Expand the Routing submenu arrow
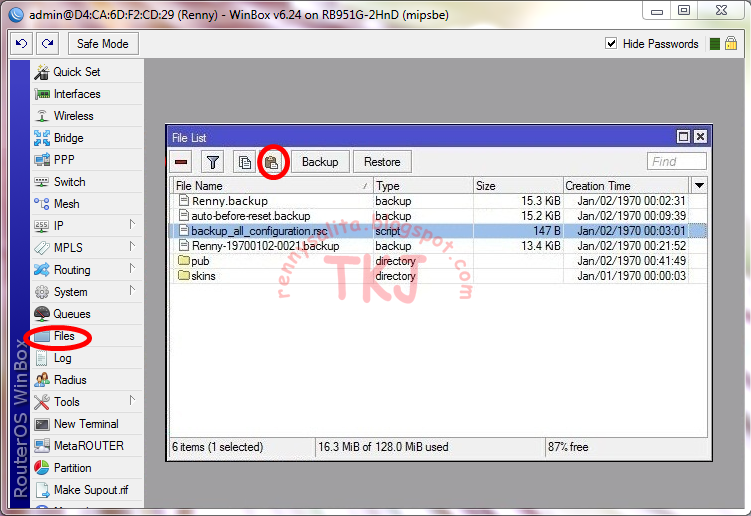751x516 pixels. click(x=132, y=268)
